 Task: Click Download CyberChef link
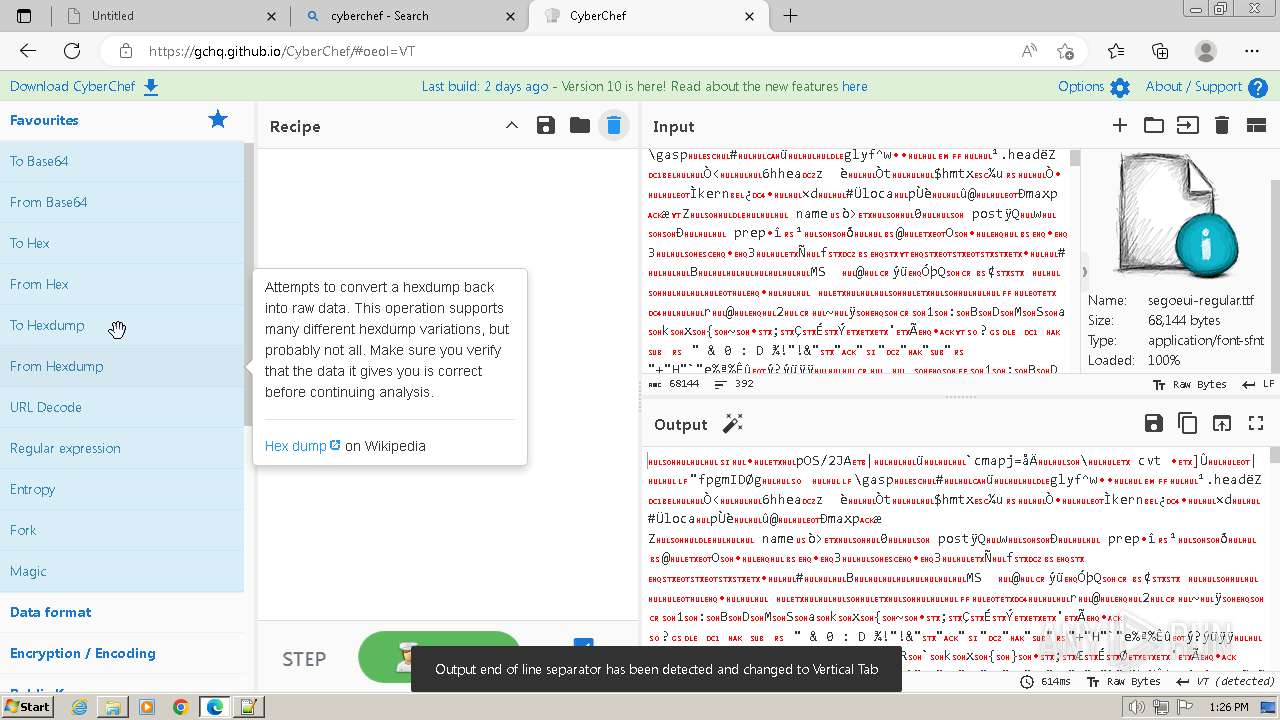tap(84, 87)
